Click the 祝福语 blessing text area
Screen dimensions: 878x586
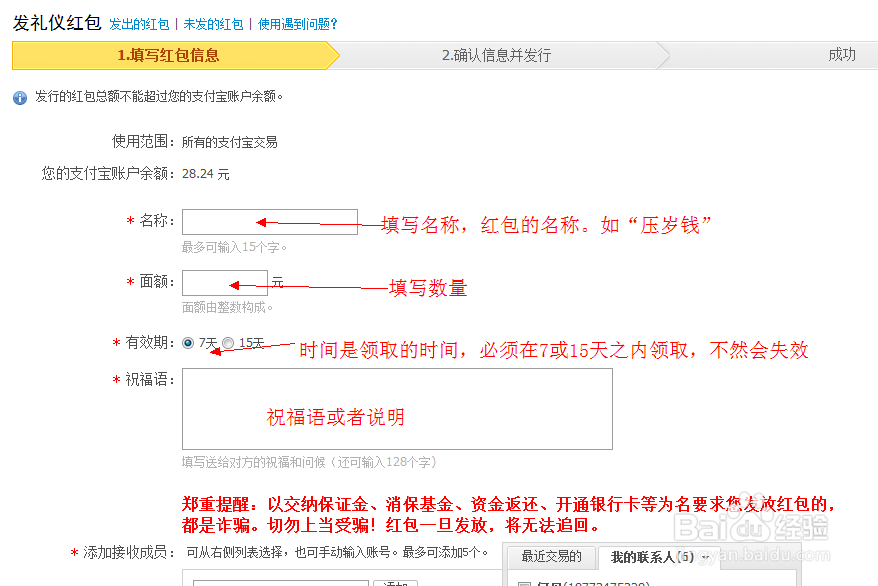pyautogui.click(x=395, y=408)
